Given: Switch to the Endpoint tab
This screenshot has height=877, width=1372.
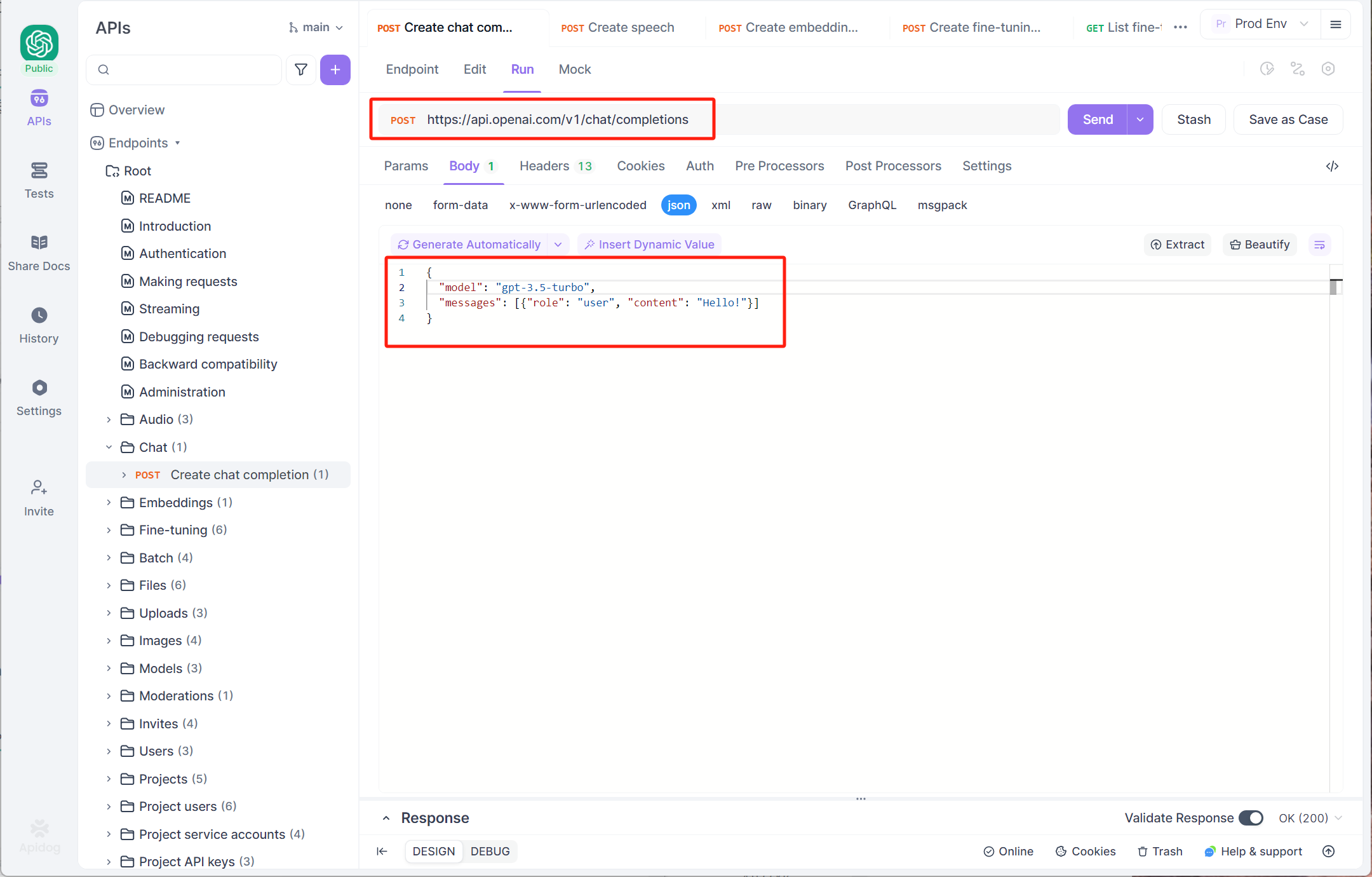Looking at the screenshot, I should point(412,69).
